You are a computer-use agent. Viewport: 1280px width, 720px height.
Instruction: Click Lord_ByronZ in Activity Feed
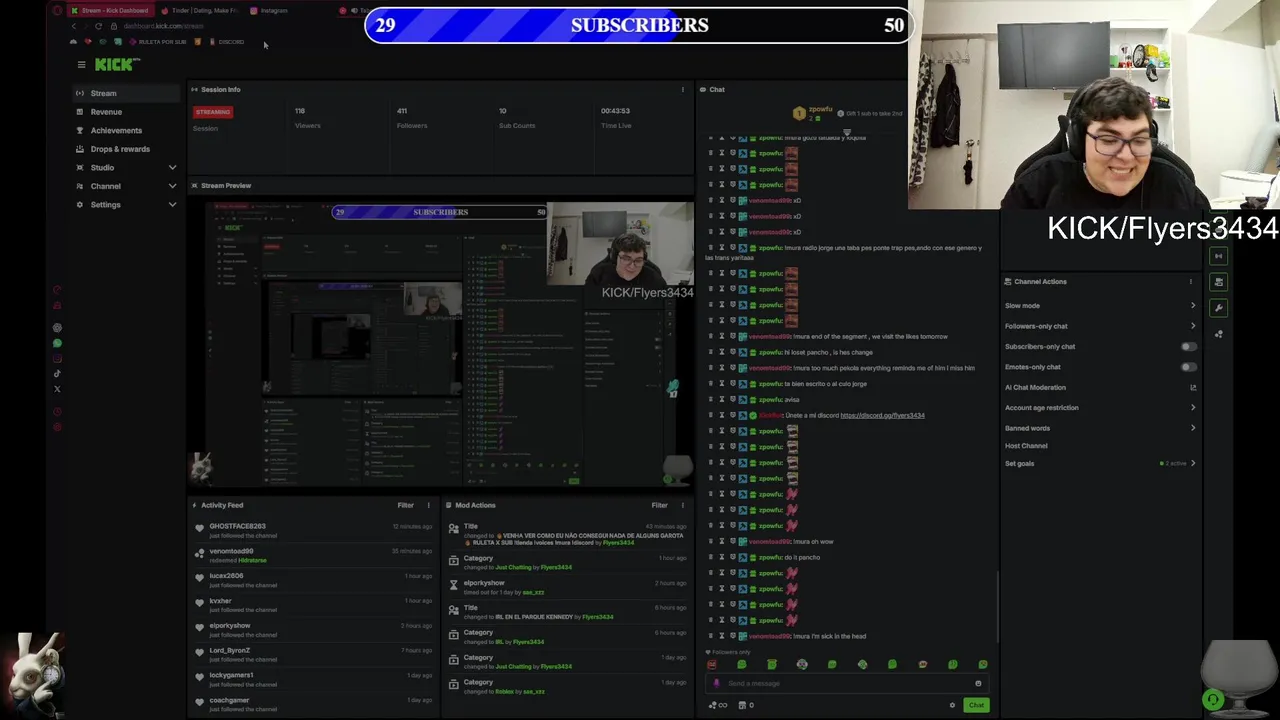point(229,651)
